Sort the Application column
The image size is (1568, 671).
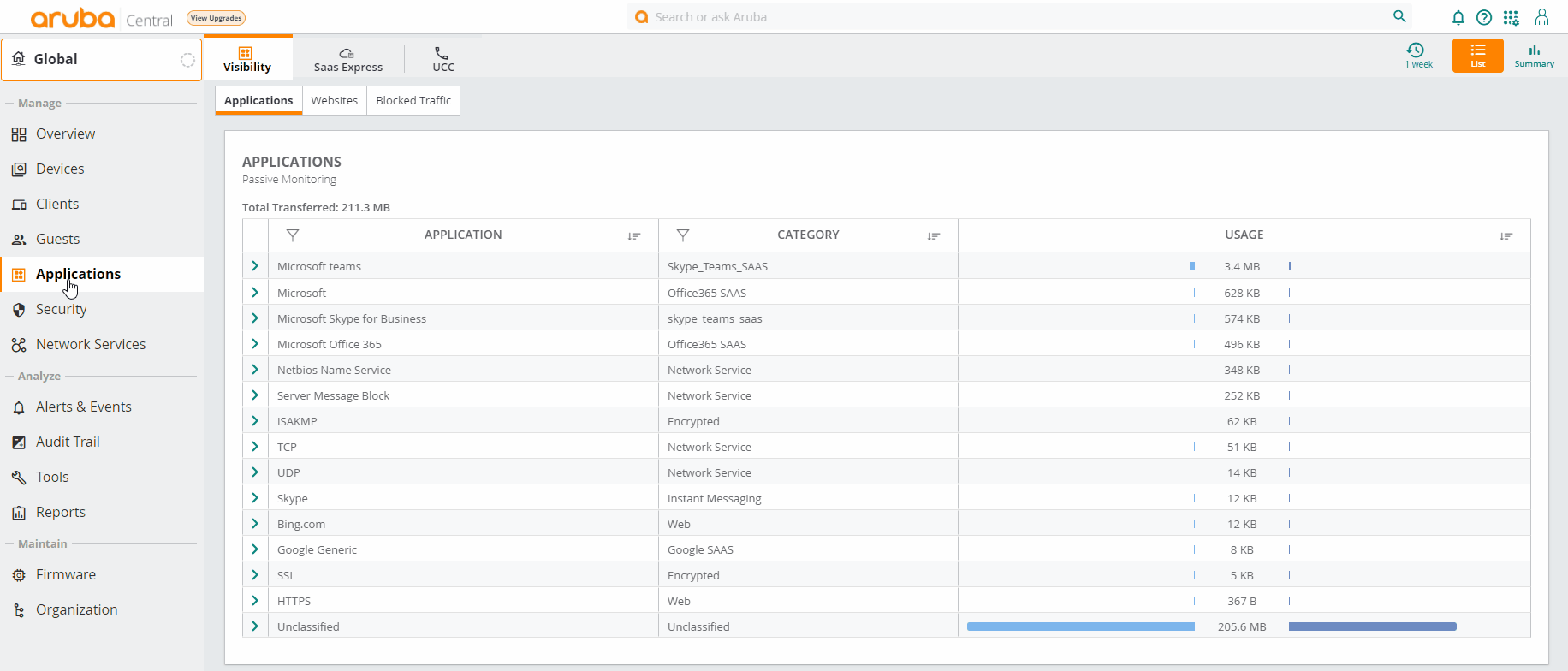click(634, 236)
